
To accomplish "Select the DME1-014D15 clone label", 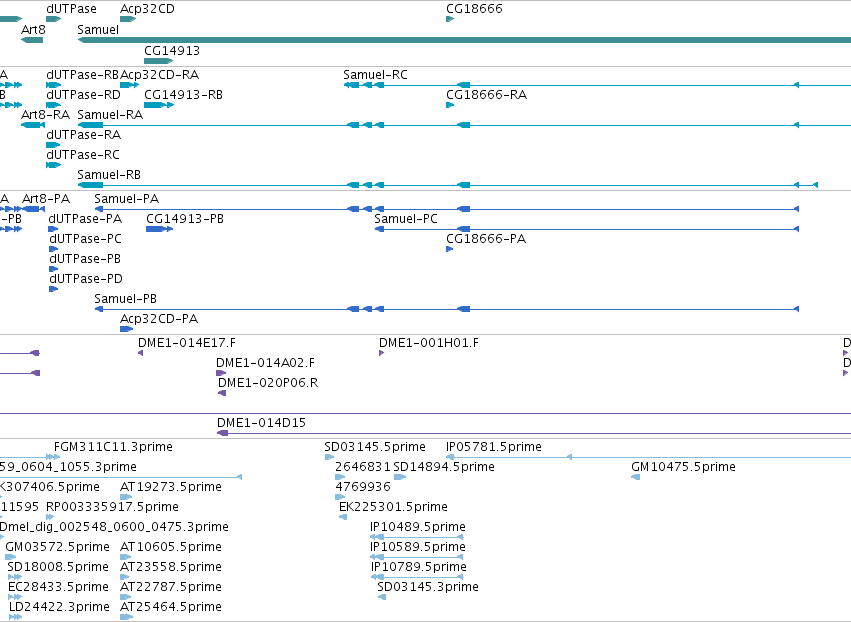I will click(261, 423).
